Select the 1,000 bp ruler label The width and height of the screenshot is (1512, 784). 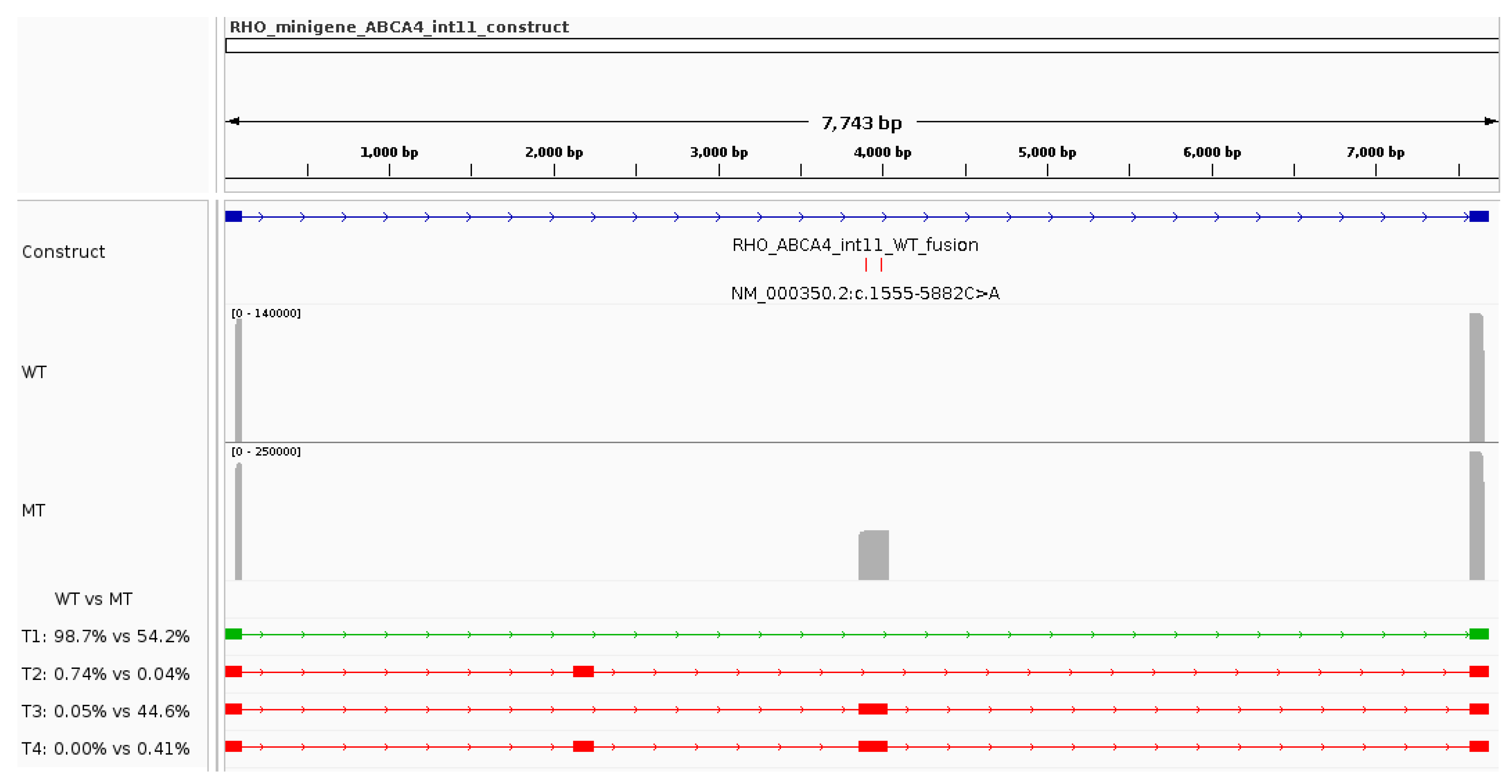click(x=389, y=152)
